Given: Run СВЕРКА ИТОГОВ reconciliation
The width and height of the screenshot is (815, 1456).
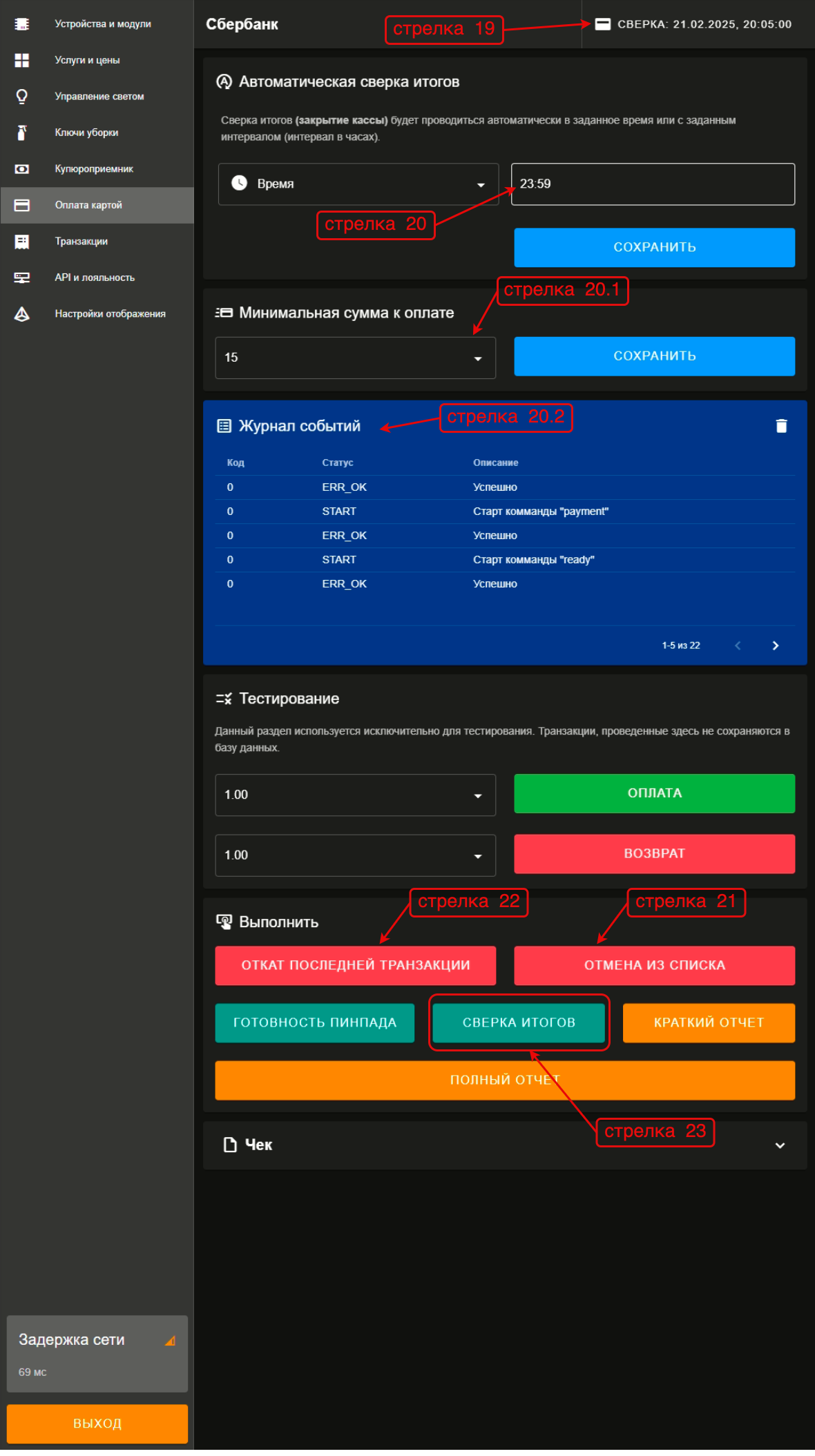Looking at the screenshot, I should (519, 1022).
